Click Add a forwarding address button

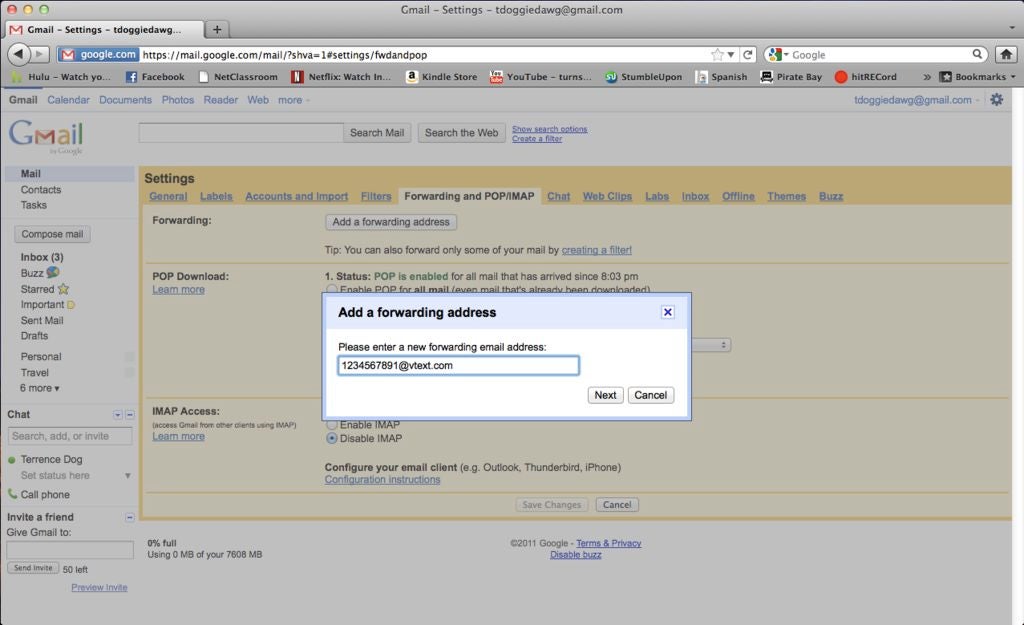(391, 222)
